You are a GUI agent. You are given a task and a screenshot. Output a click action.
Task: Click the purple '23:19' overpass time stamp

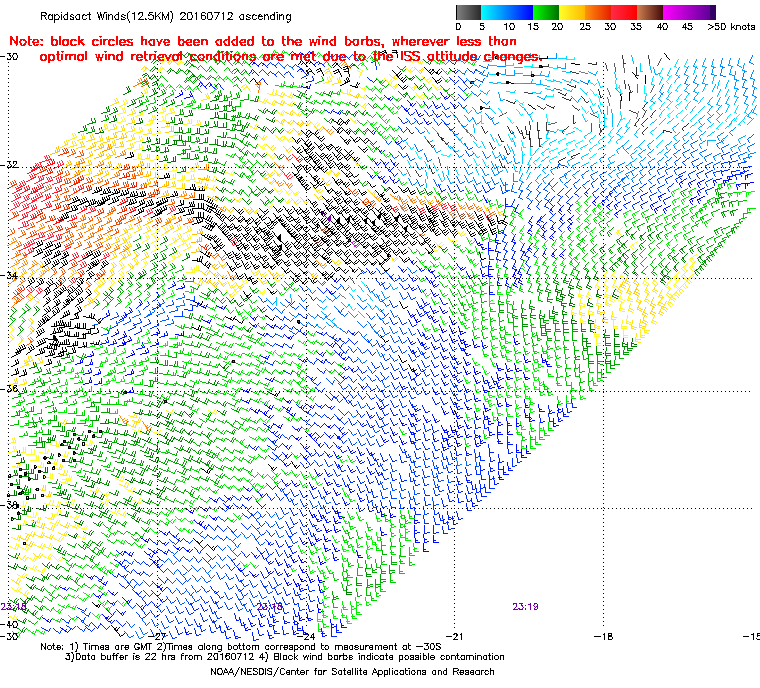click(x=525, y=607)
